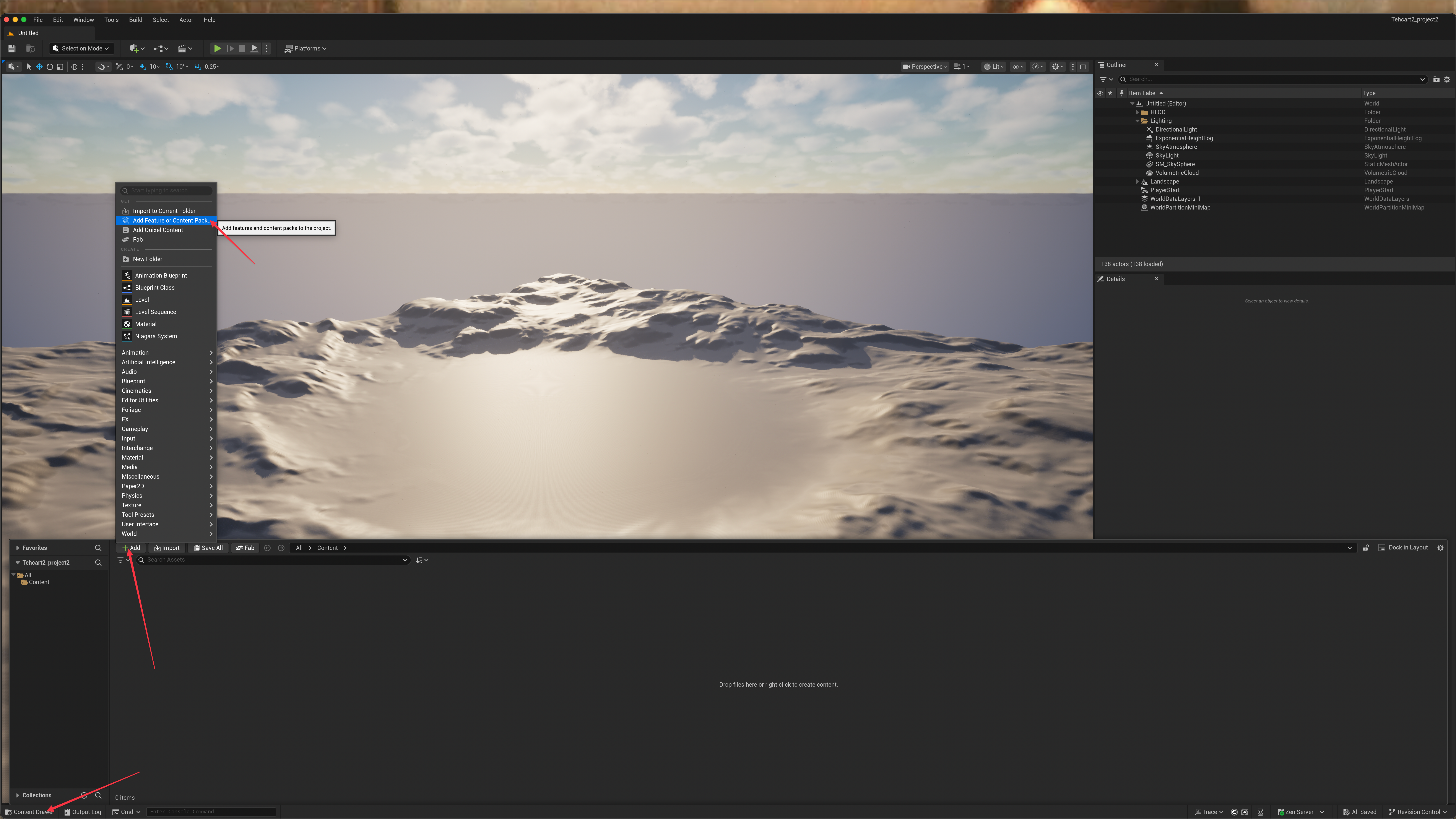This screenshot has width=1456, height=819.
Task: Open Revision Control status menu
Action: (1418, 812)
